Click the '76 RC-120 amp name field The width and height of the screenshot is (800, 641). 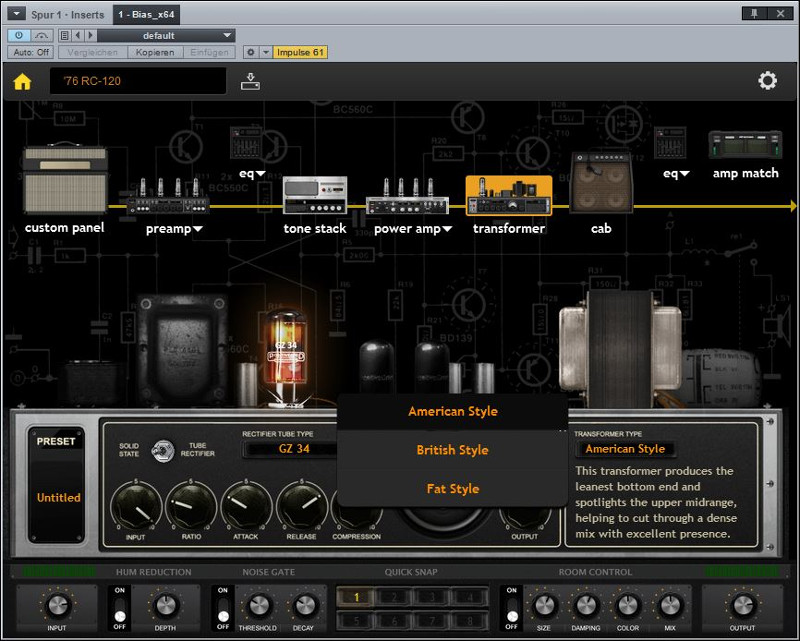pyautogui.click(x=138, y=81)
